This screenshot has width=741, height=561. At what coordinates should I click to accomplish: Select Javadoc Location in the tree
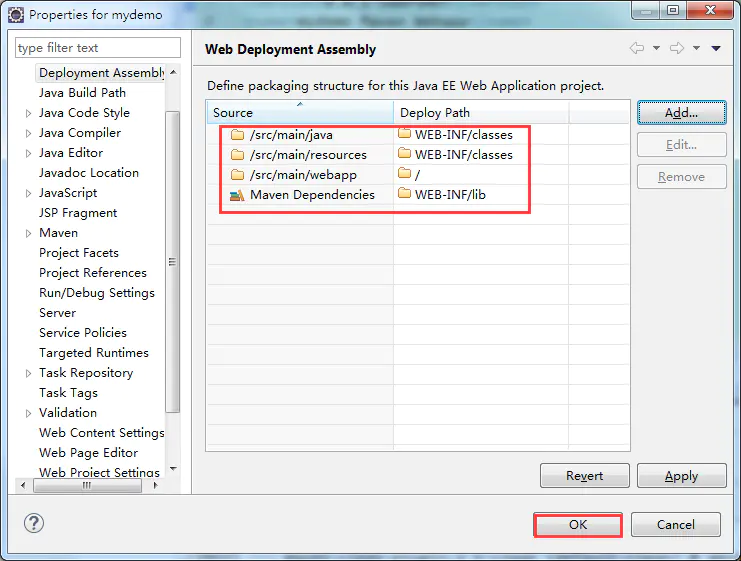pyautogui.click(x=89, y=173)
